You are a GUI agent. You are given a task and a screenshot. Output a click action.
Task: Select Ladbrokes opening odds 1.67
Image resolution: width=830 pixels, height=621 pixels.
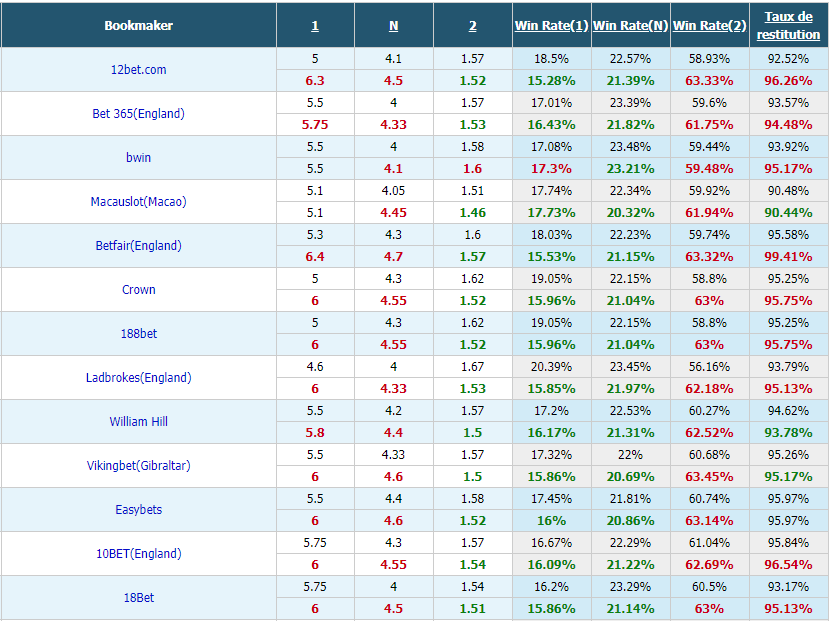point(472,366)
